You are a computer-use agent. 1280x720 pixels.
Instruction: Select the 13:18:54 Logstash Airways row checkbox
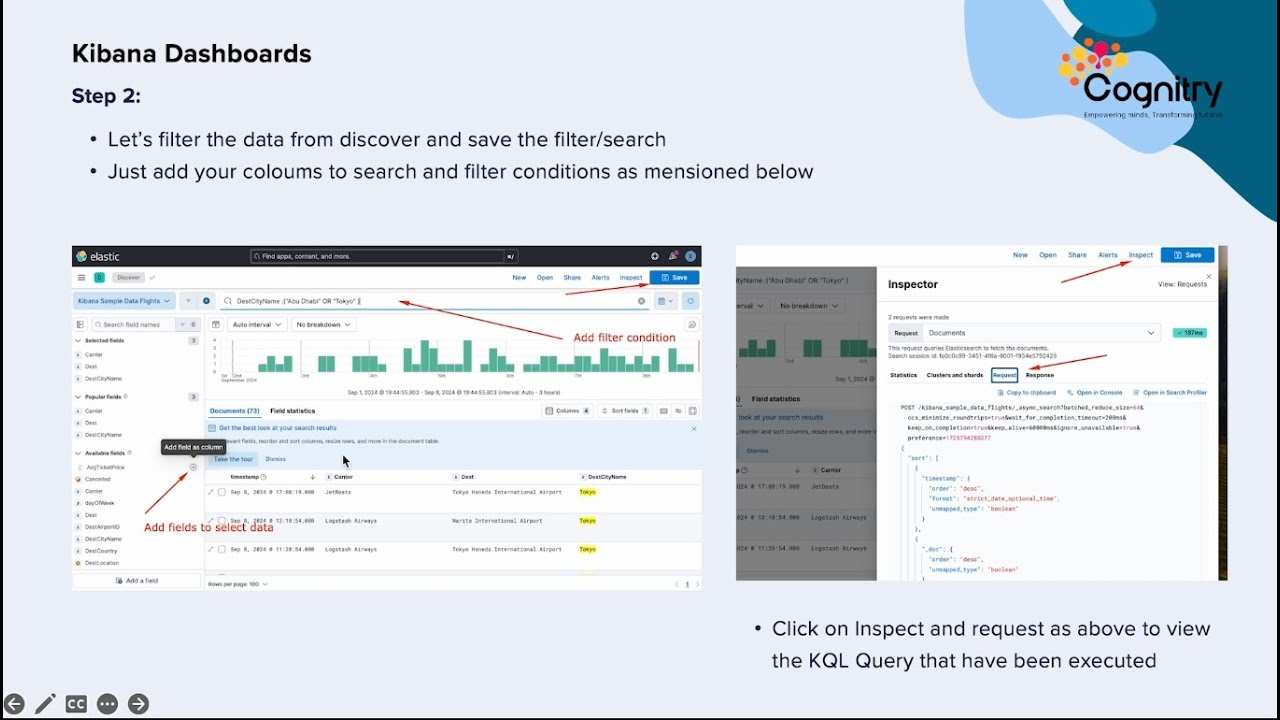[x=222, y=521]
